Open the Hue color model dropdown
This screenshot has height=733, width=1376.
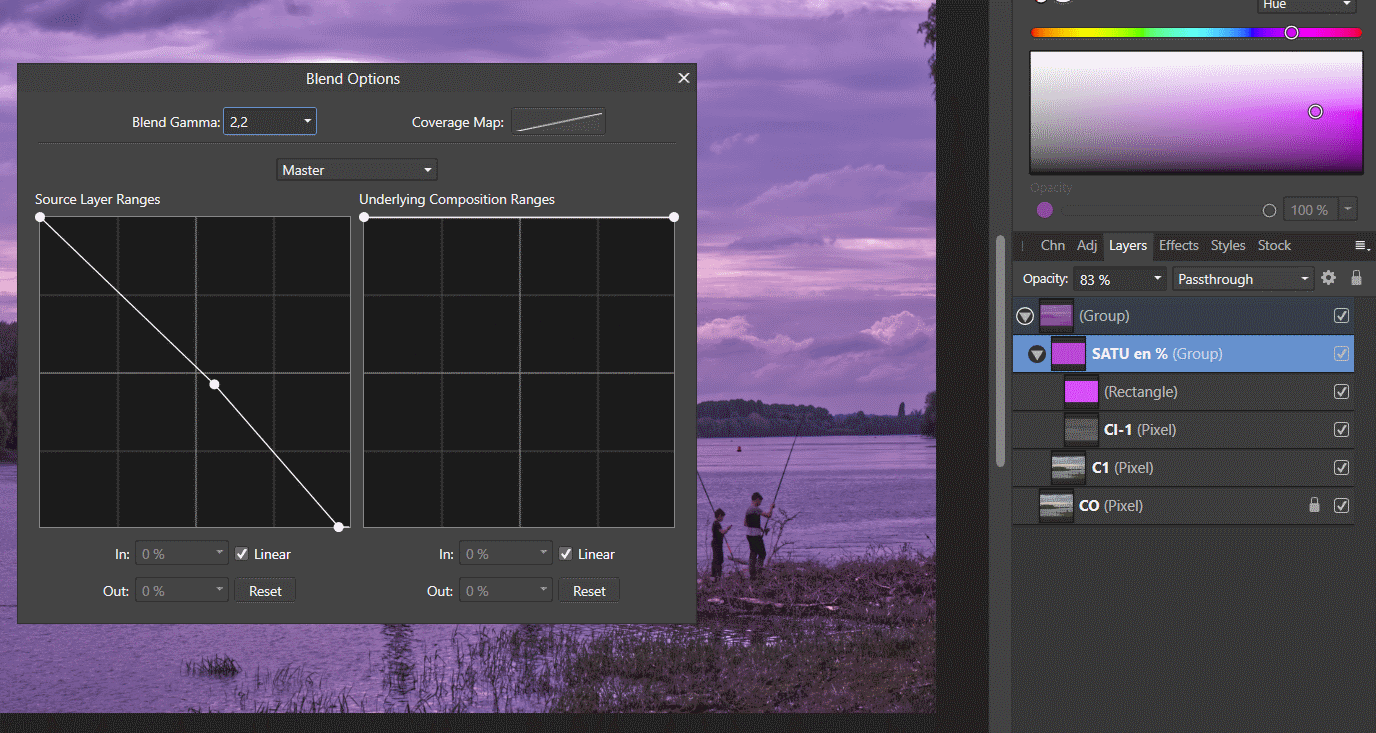pyautogui.click(x=1305, y=5)
